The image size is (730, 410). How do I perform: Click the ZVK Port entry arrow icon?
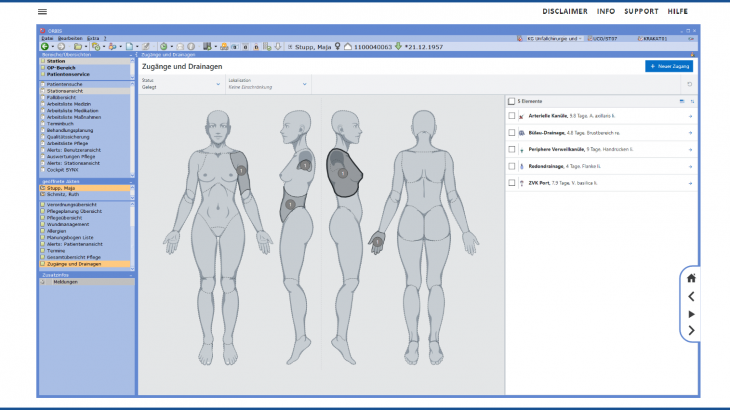pos(691,184)
